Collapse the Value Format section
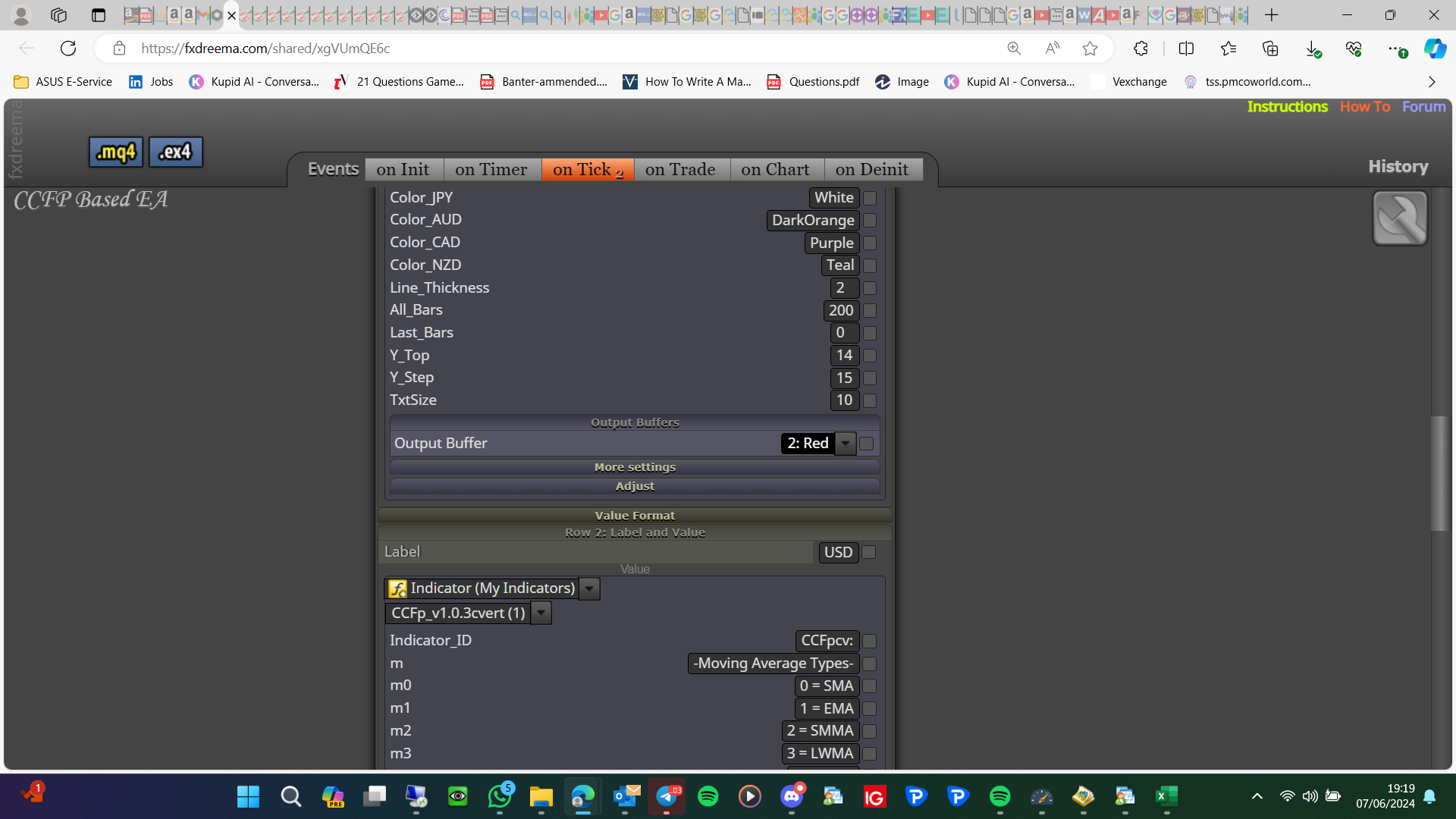This screenshot has width=1456, height=819. pyautogui.click(x=635, y=516)
